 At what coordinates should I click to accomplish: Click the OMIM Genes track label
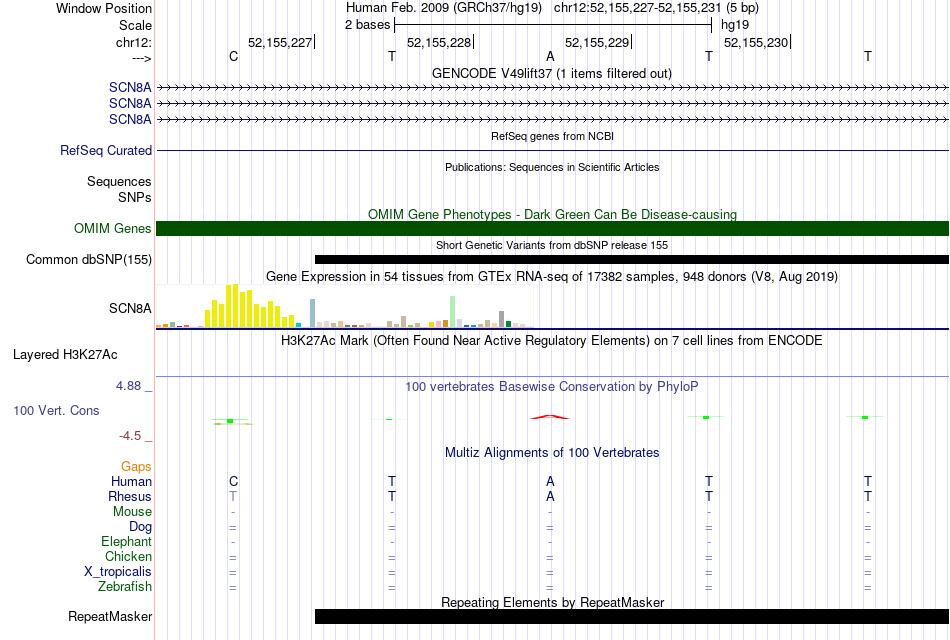coord(113,228)
